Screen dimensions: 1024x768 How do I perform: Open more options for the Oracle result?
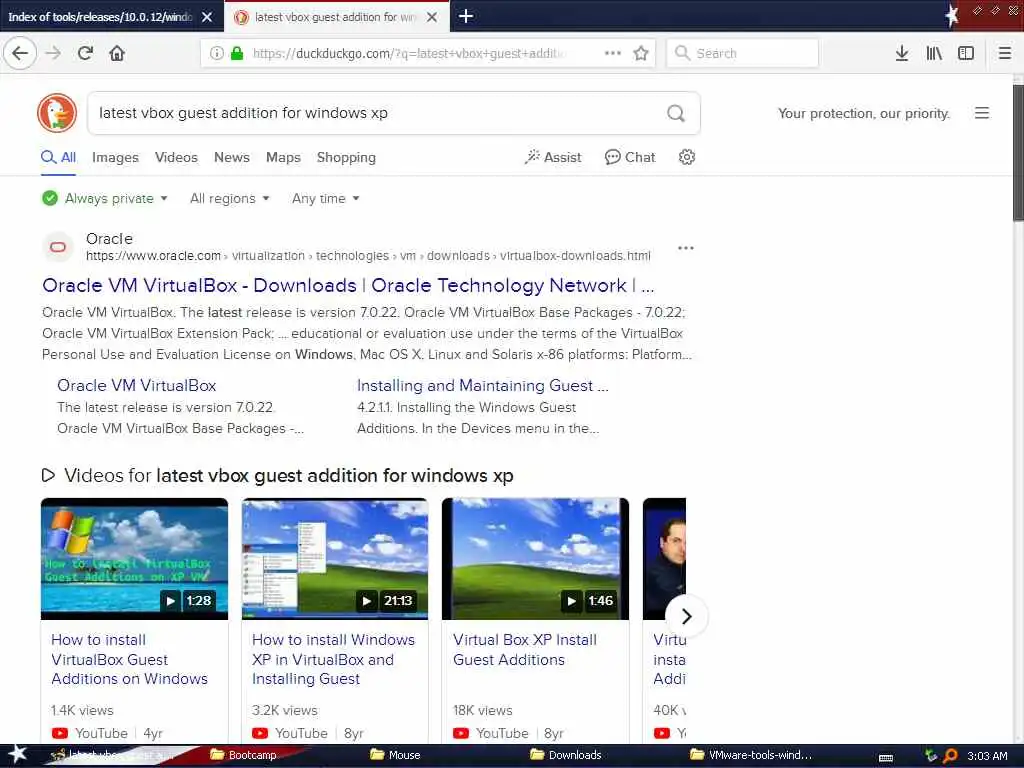coord(686,248)
